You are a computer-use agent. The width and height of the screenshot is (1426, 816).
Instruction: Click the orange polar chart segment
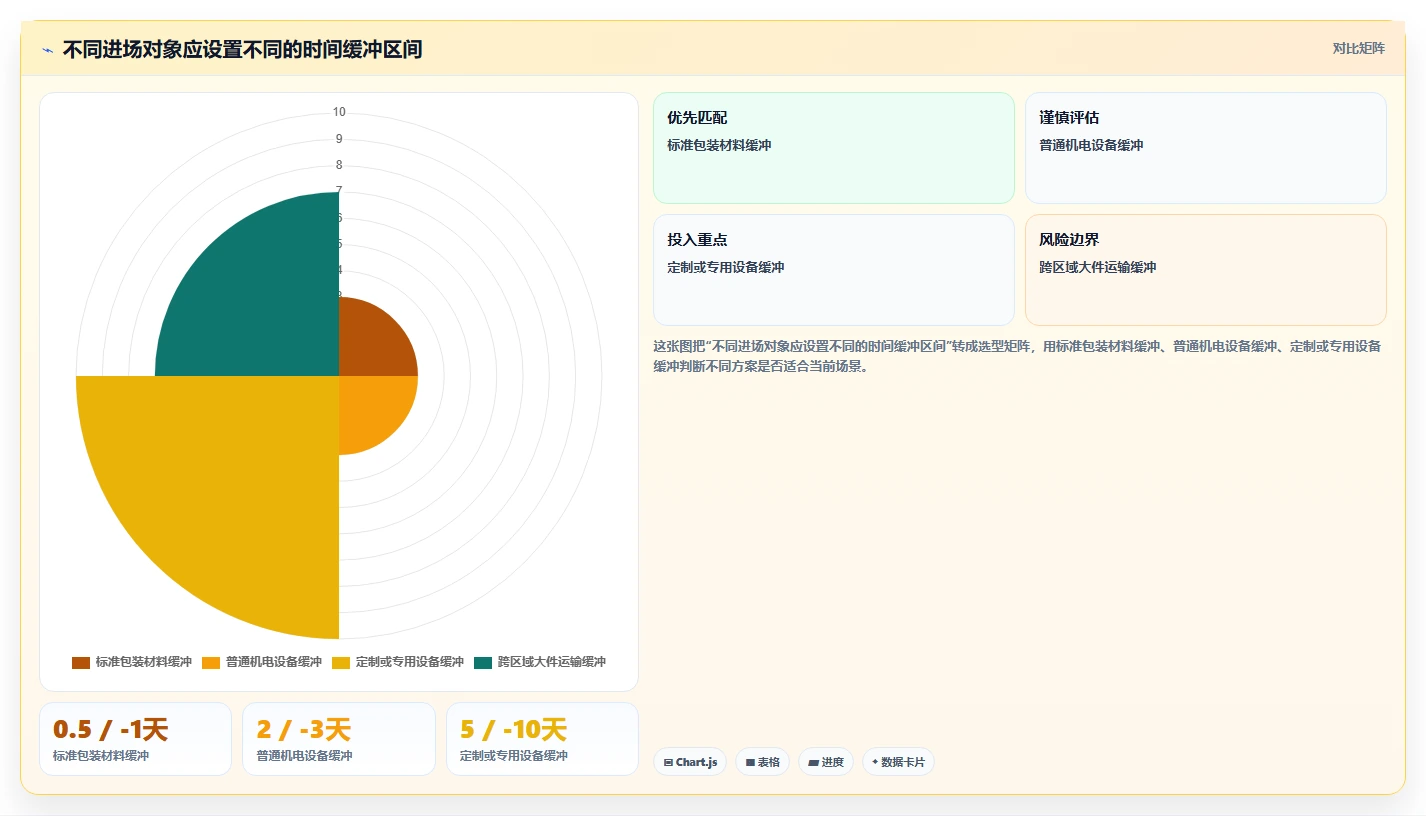coord(372,409)
